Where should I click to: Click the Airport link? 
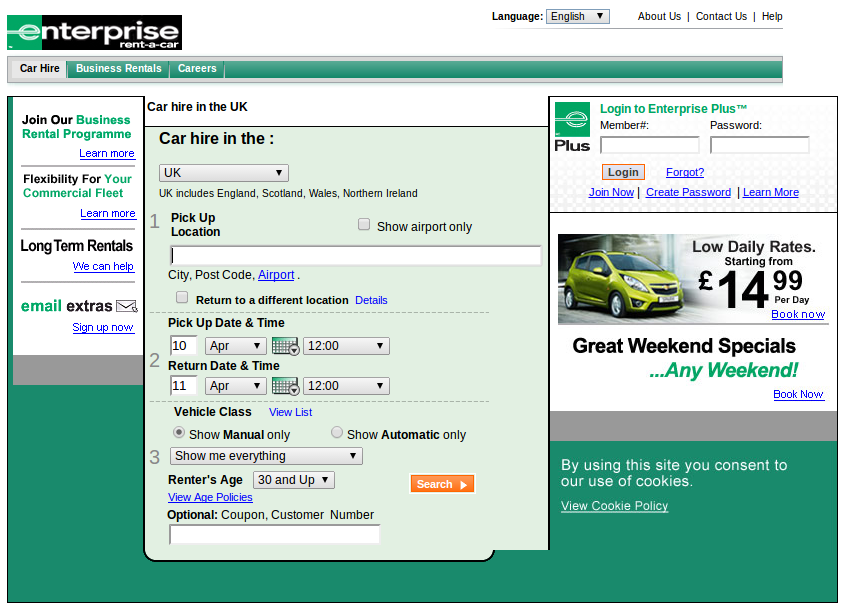click(276, 275)
